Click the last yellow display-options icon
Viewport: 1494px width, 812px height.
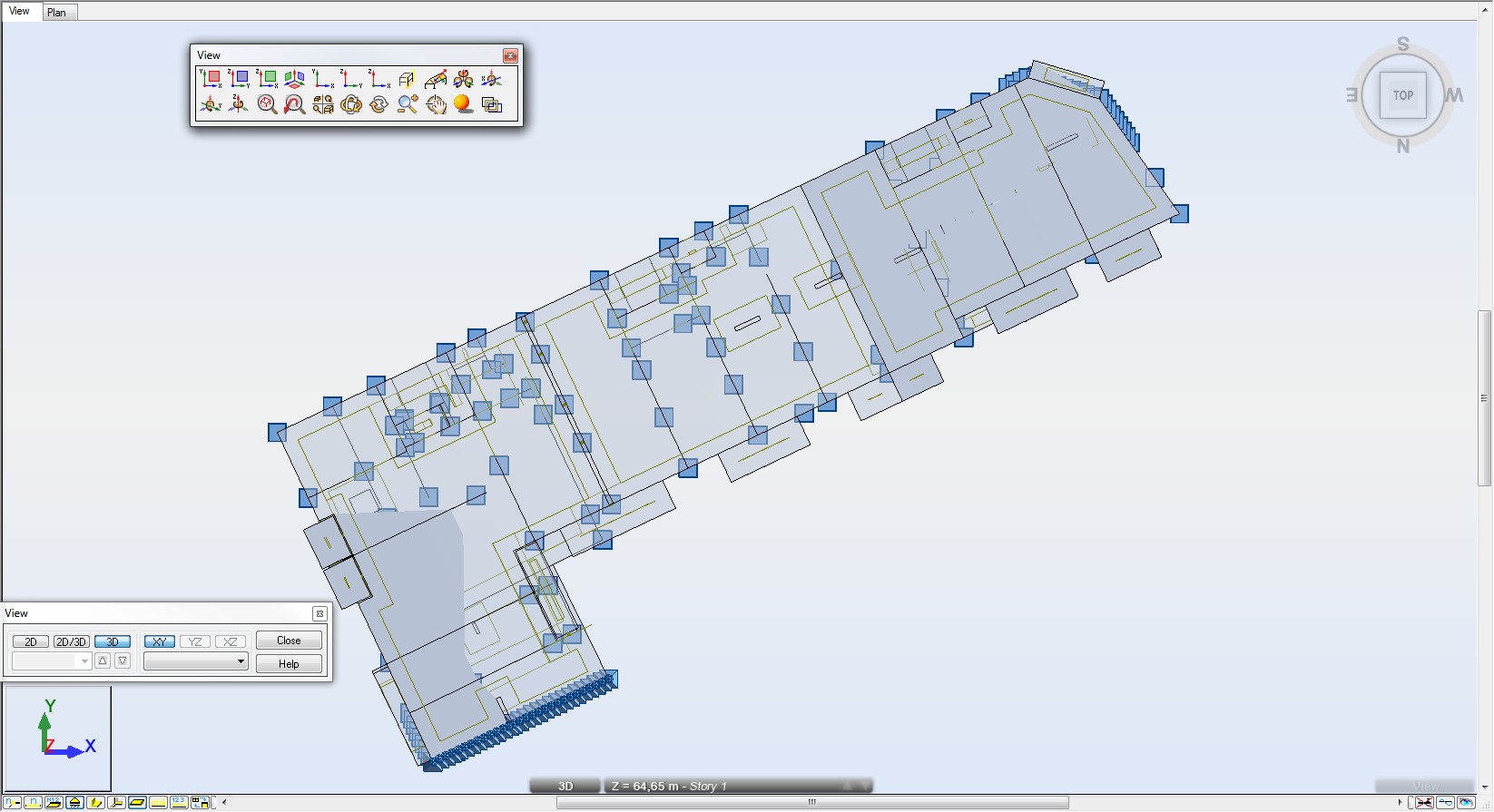coord(201,802)
